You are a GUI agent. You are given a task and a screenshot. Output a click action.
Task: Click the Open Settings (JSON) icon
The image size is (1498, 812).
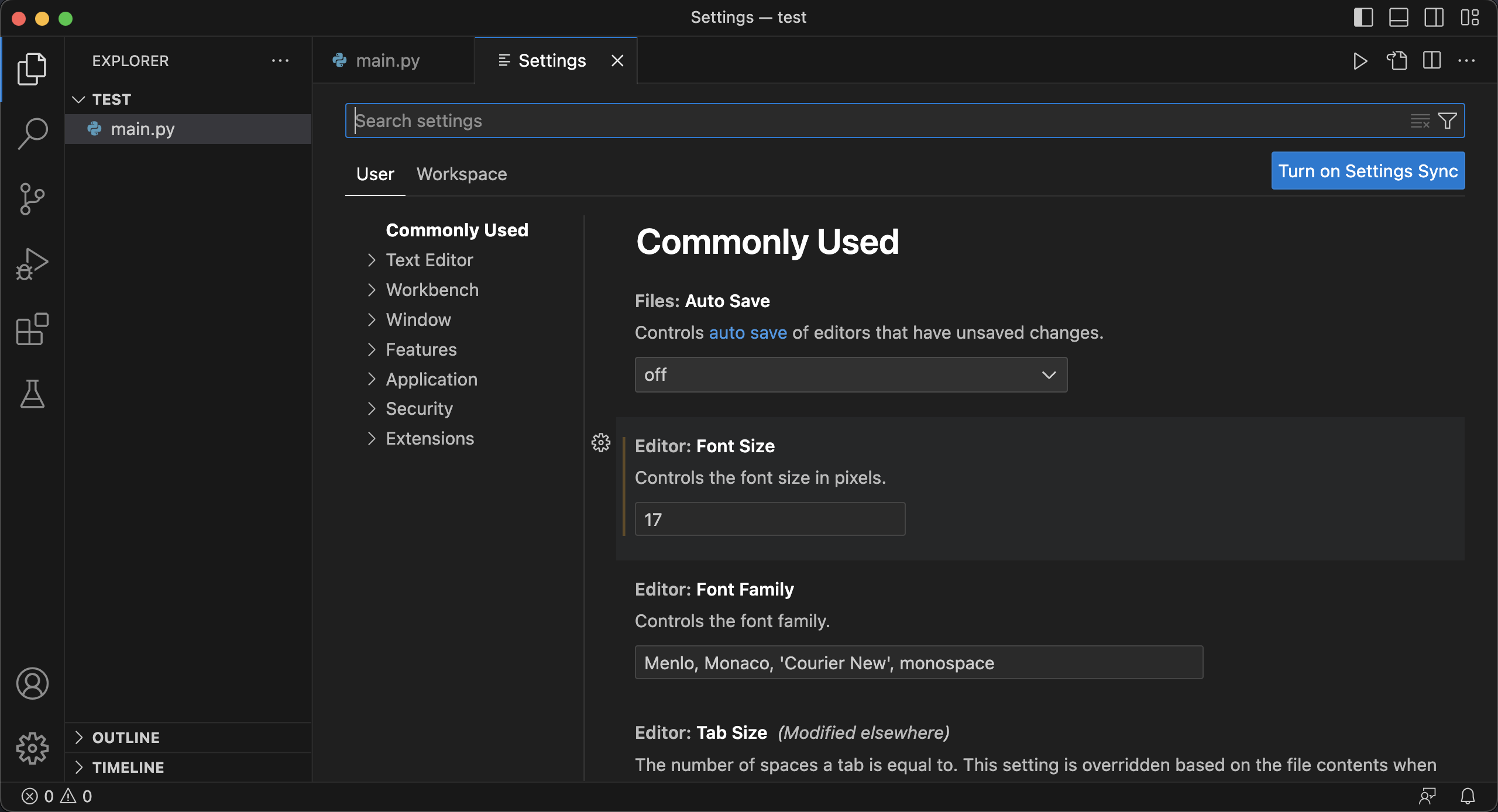pyautogui.click(x=1396, y=61)
